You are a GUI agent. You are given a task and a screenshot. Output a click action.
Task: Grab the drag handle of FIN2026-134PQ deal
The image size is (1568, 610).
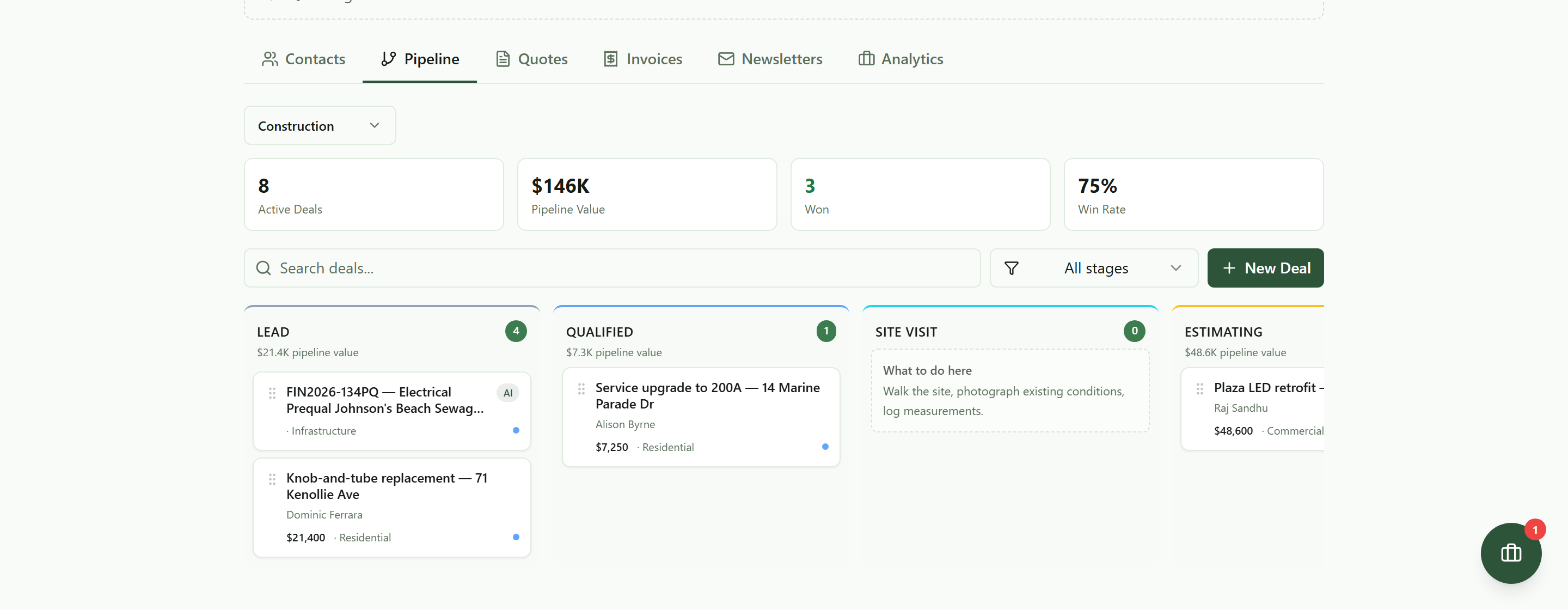pyautogui.click(x=272, y=393)
